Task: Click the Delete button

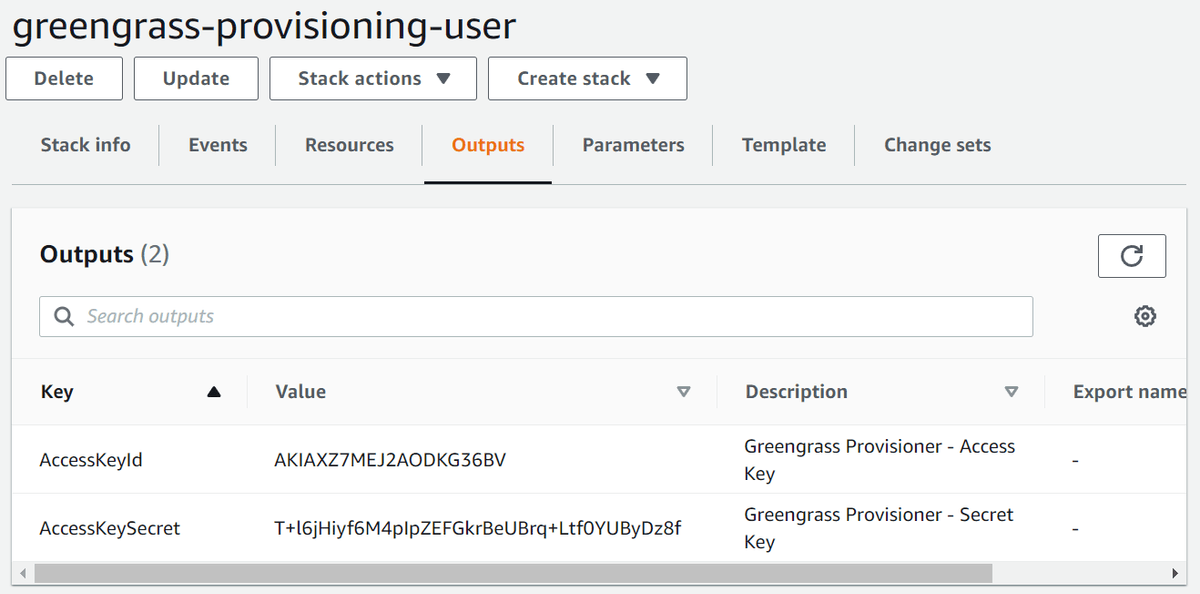Action: pyautogui.click(x=63, y=78)
